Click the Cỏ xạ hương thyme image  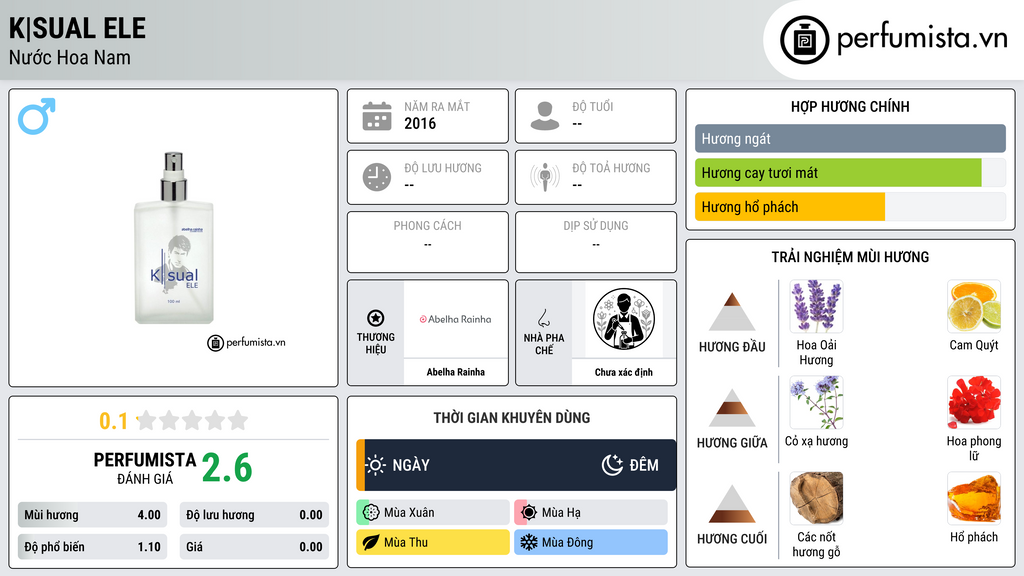(816, 402)
